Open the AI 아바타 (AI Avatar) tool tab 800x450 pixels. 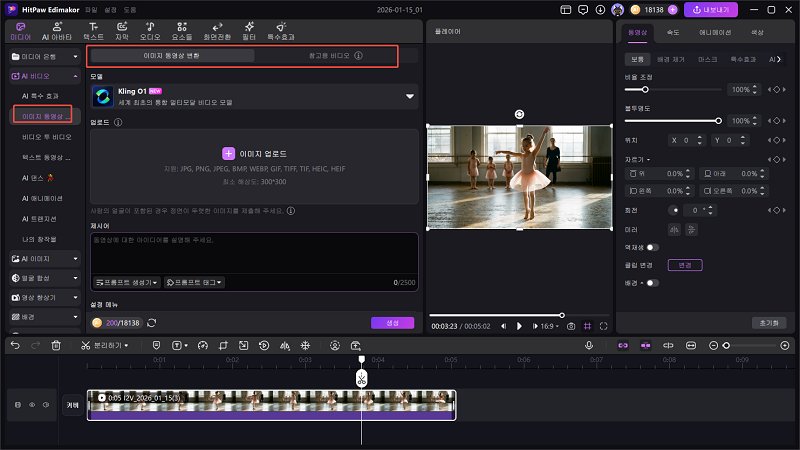tap(57, 31)
